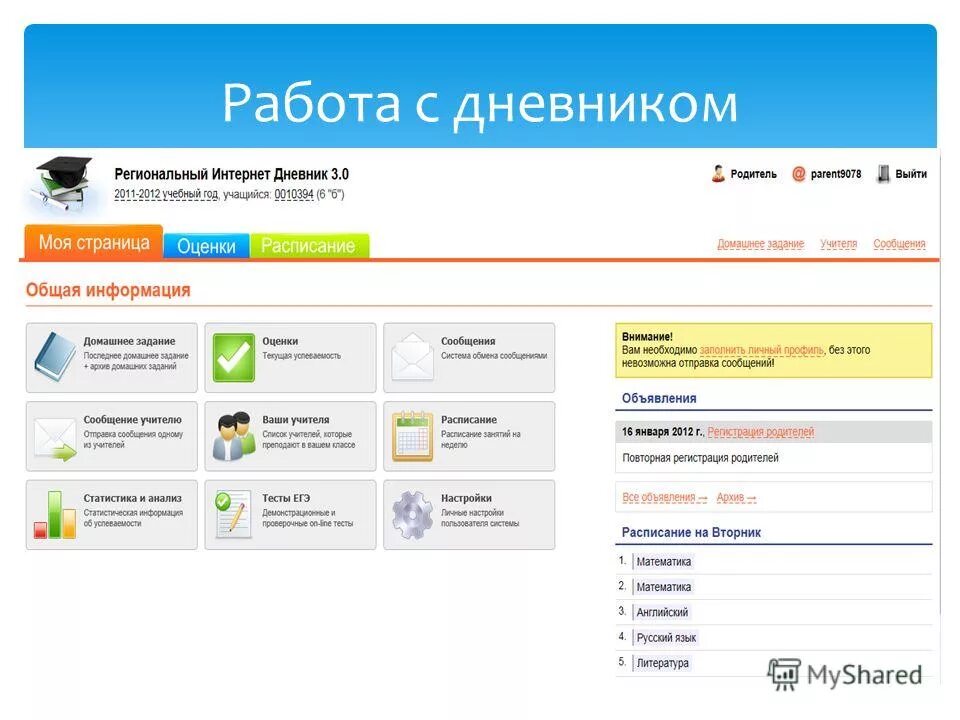
Task: Click the @ icon next to parent9078
Action: (798, 174)
